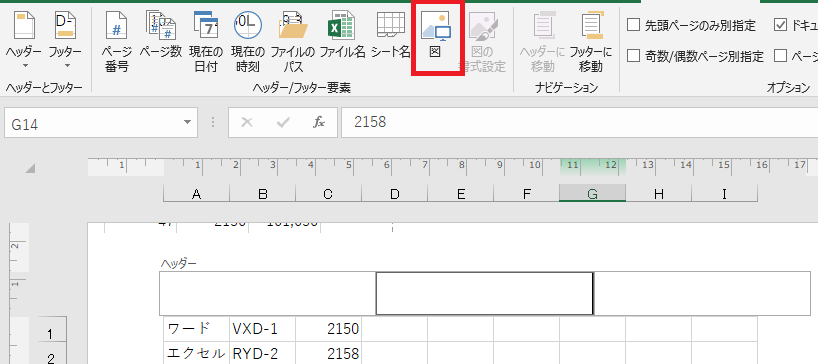Image resolution: width=818 pixels, height=364 pixels.
Task: Select column D header
Action: click(394, 194)
